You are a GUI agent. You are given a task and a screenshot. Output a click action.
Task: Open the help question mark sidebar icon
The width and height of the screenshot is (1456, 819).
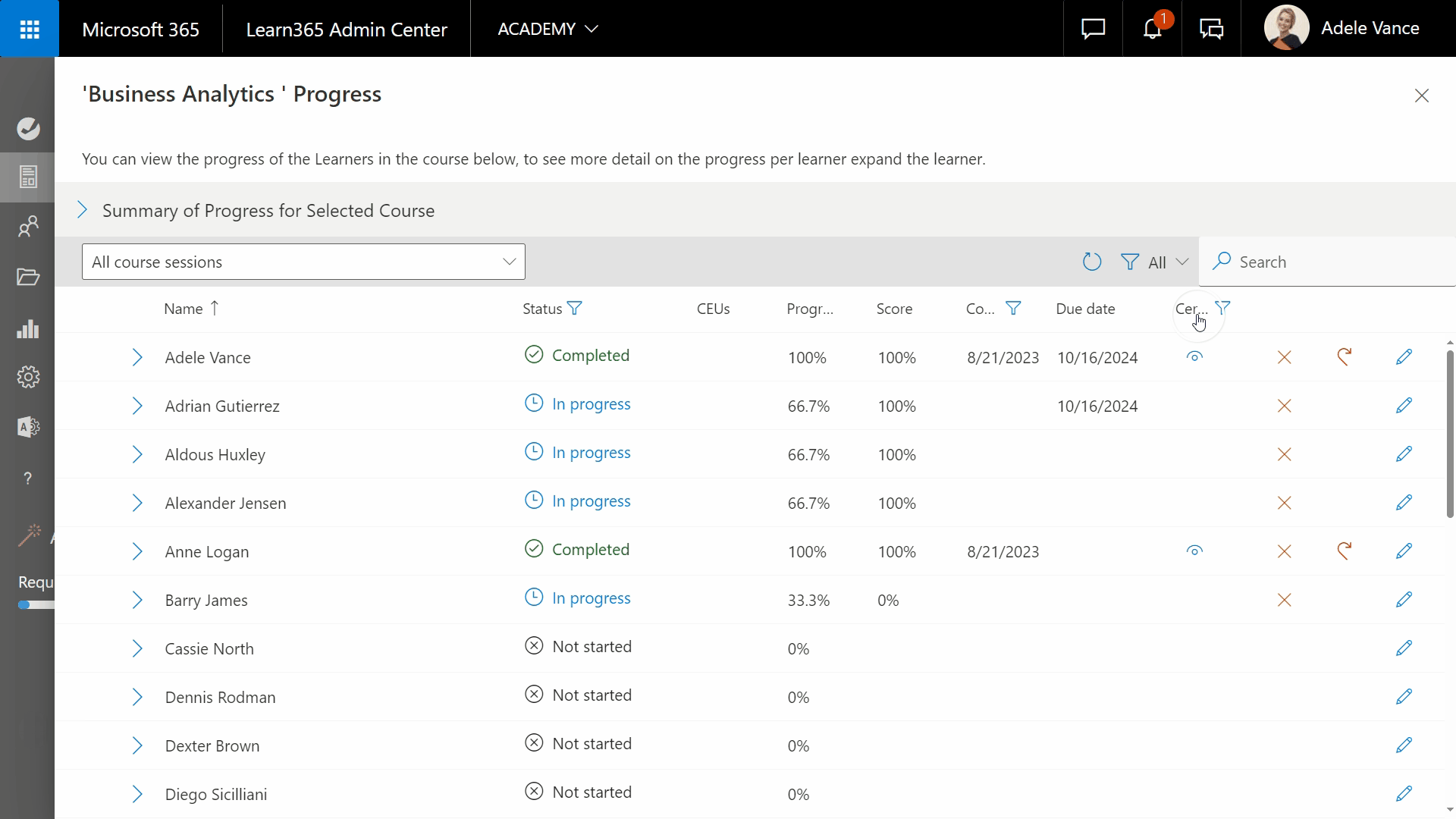[28, 479]
